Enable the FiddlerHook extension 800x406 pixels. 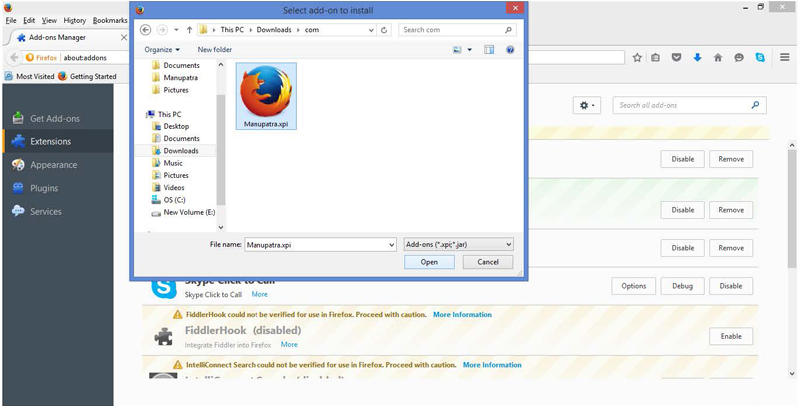[x=731, y=337]
